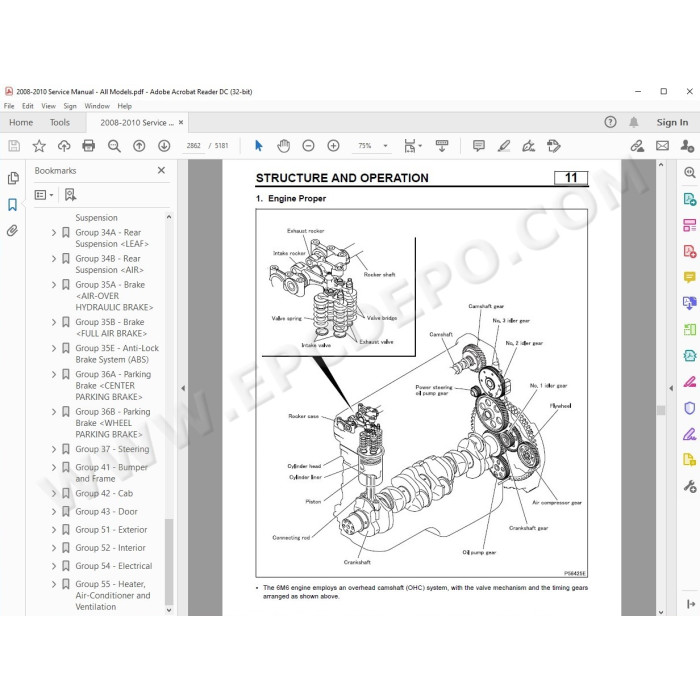Open the share with others person icon
Image resolution: width=700 pixels, height=700 pixels.
[x=687, y=146]
